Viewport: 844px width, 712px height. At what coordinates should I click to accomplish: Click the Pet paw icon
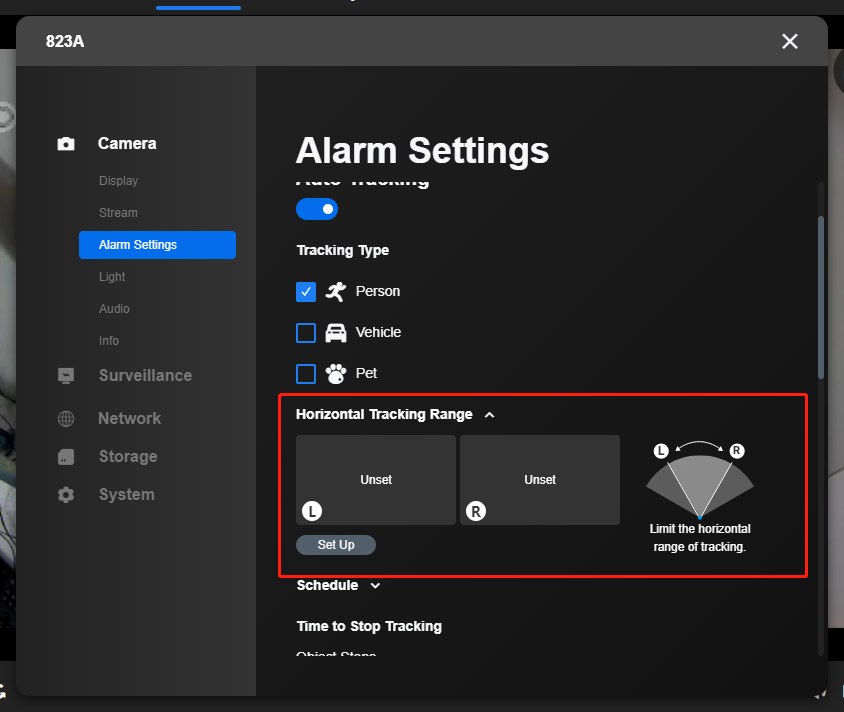(x=336, y=373)
